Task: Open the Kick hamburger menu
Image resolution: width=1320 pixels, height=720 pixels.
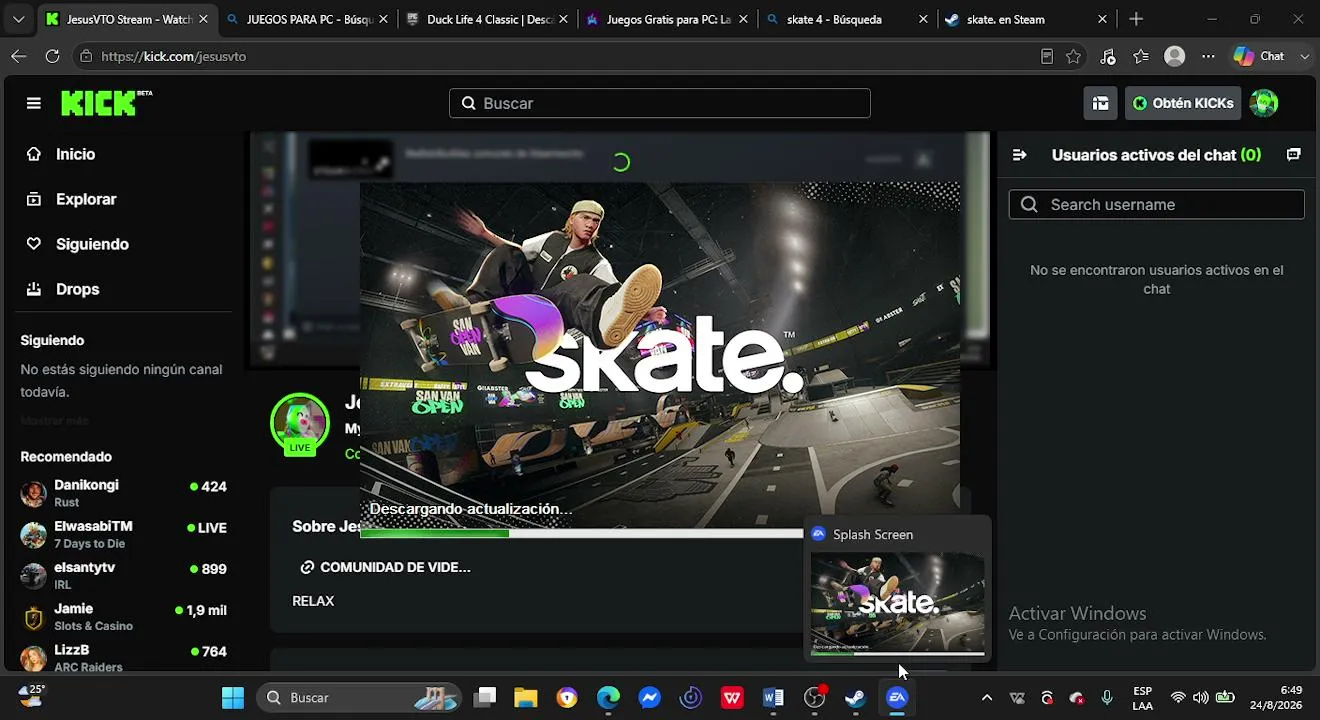Action: coord(34,103)
